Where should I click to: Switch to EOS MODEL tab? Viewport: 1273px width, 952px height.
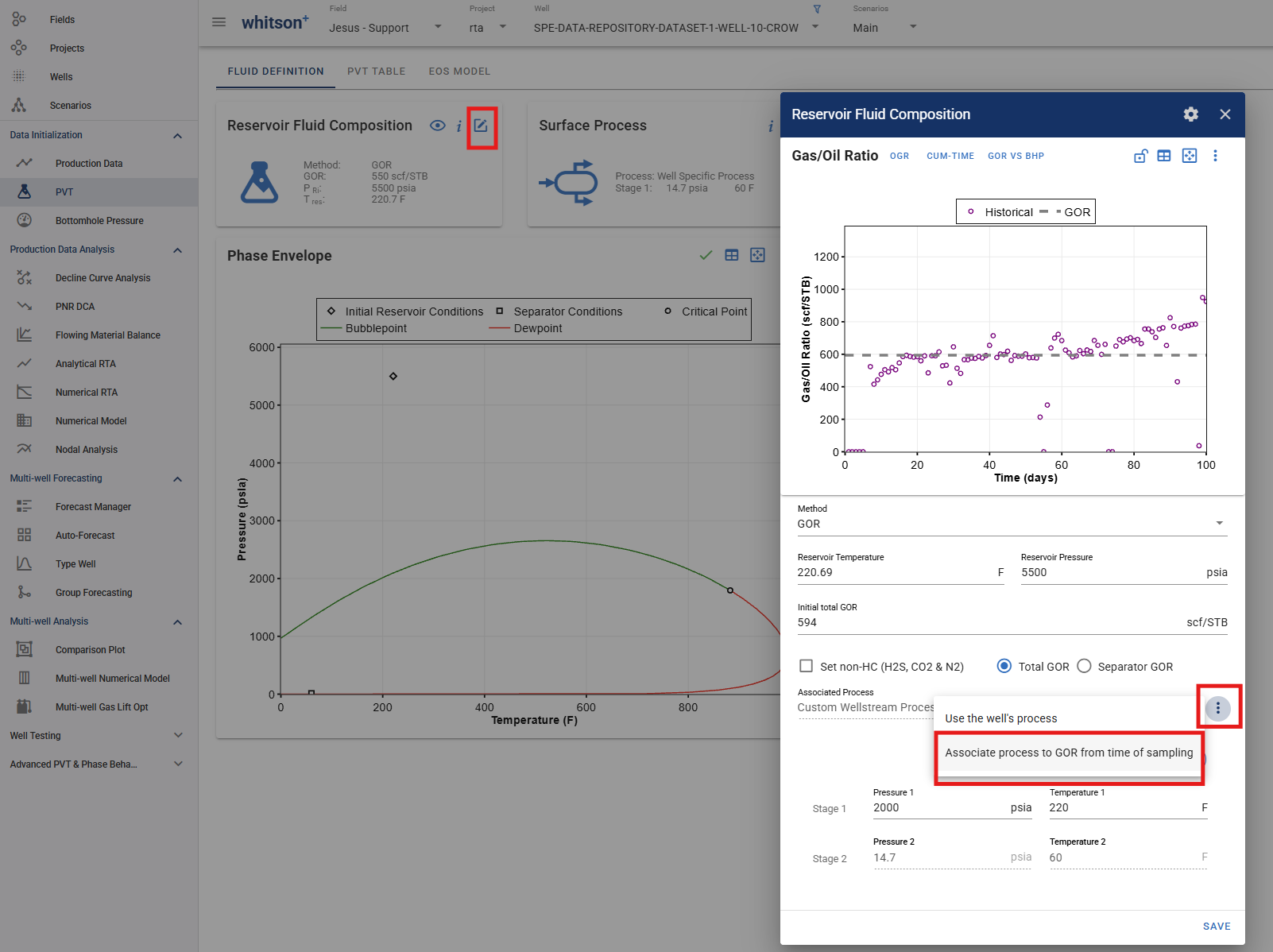tap(459, 72)
